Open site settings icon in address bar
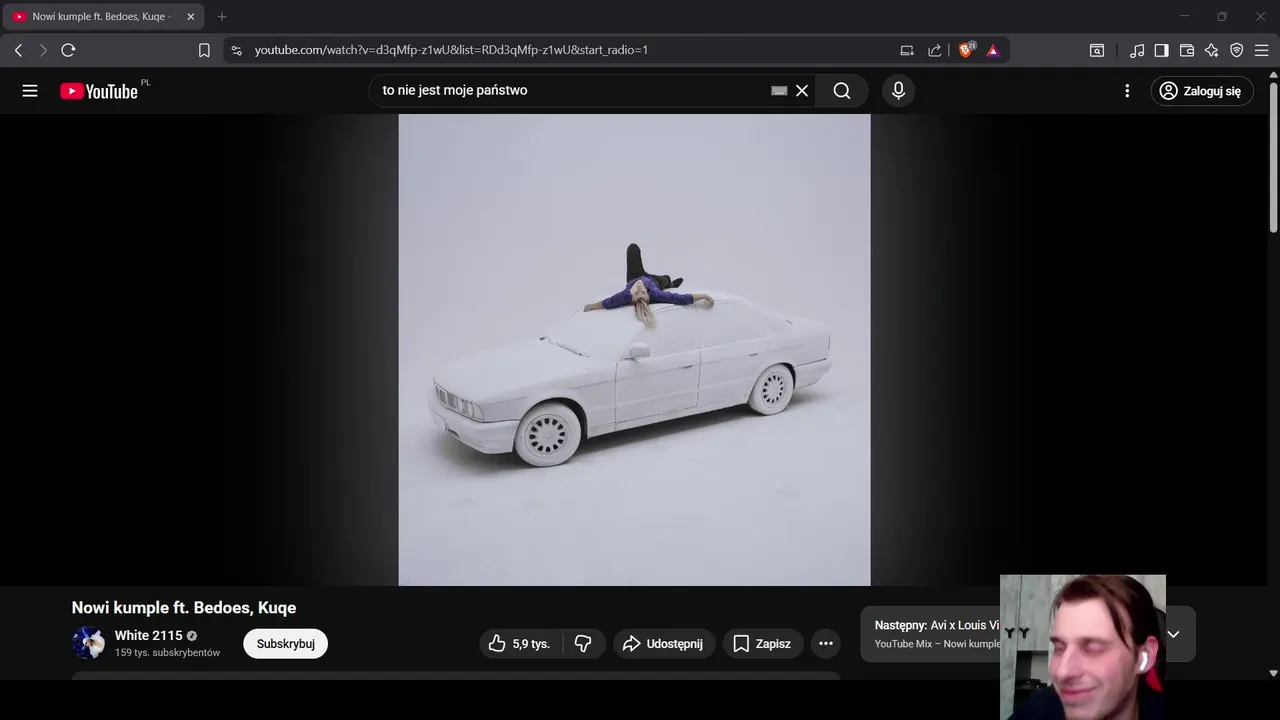This screenshot has width=1280, height=720. [236, 50]
